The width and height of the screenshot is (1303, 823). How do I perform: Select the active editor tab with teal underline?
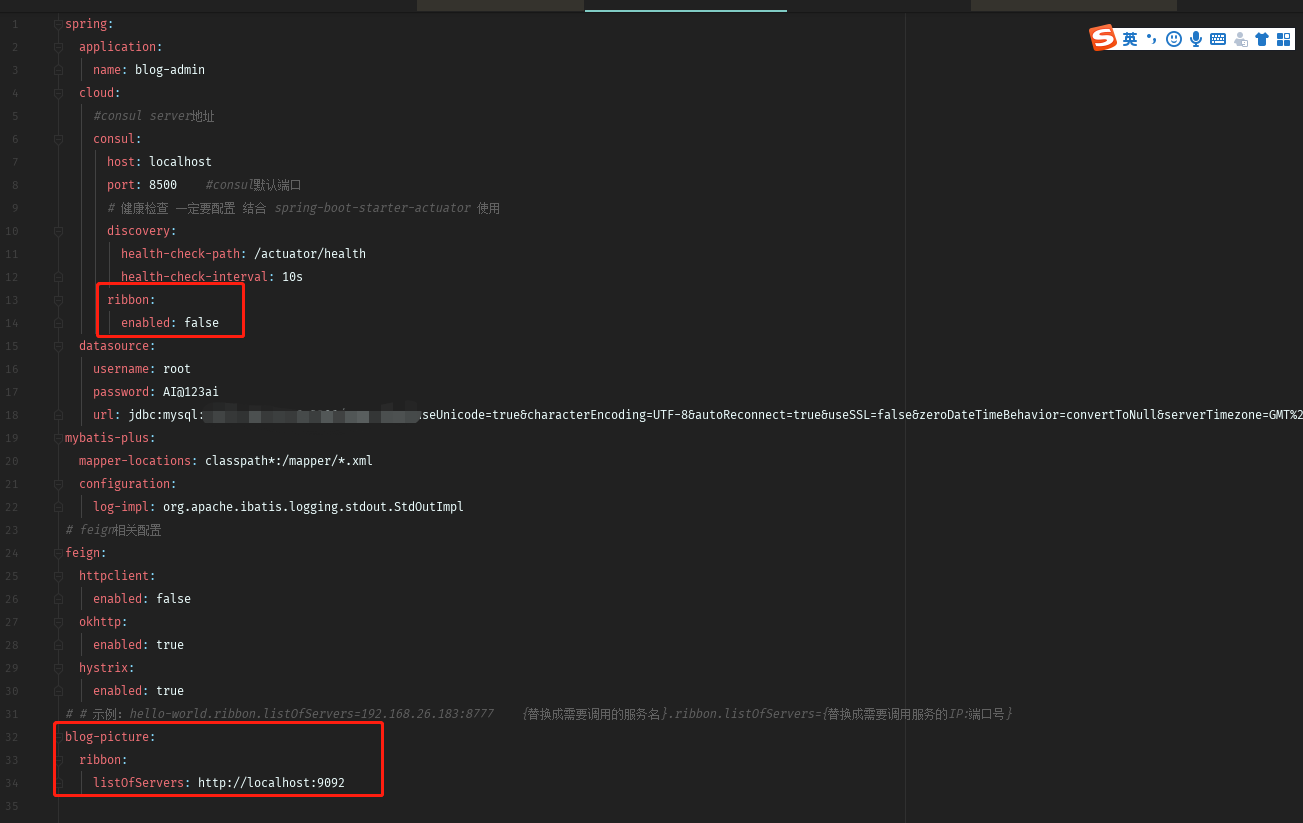tap(685, 5)
